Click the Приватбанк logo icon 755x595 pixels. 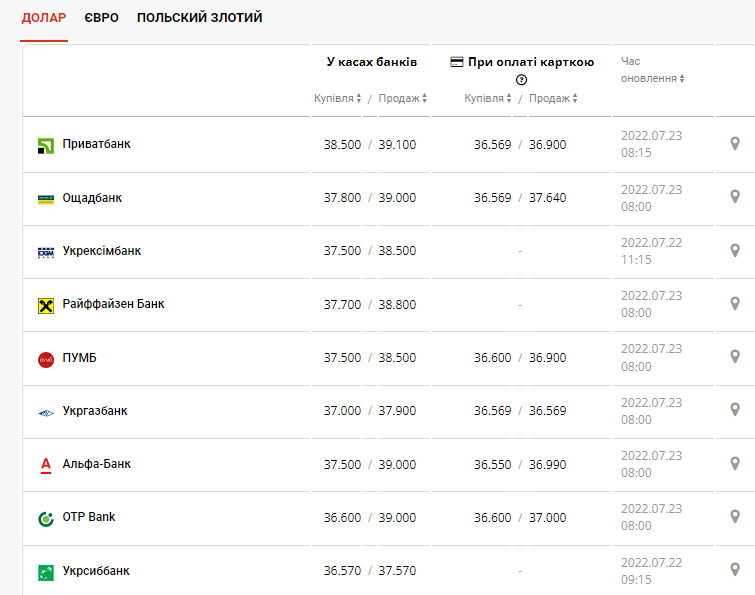[x=46, y=146]
